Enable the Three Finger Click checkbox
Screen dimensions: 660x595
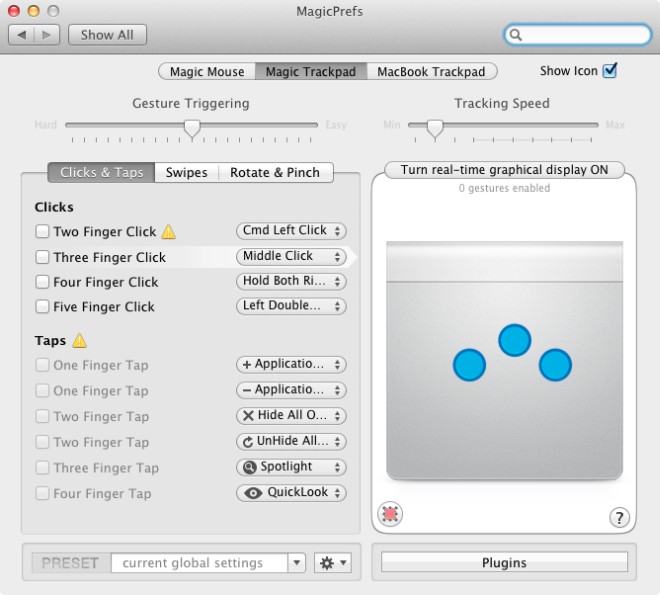(x=42, y=257)
